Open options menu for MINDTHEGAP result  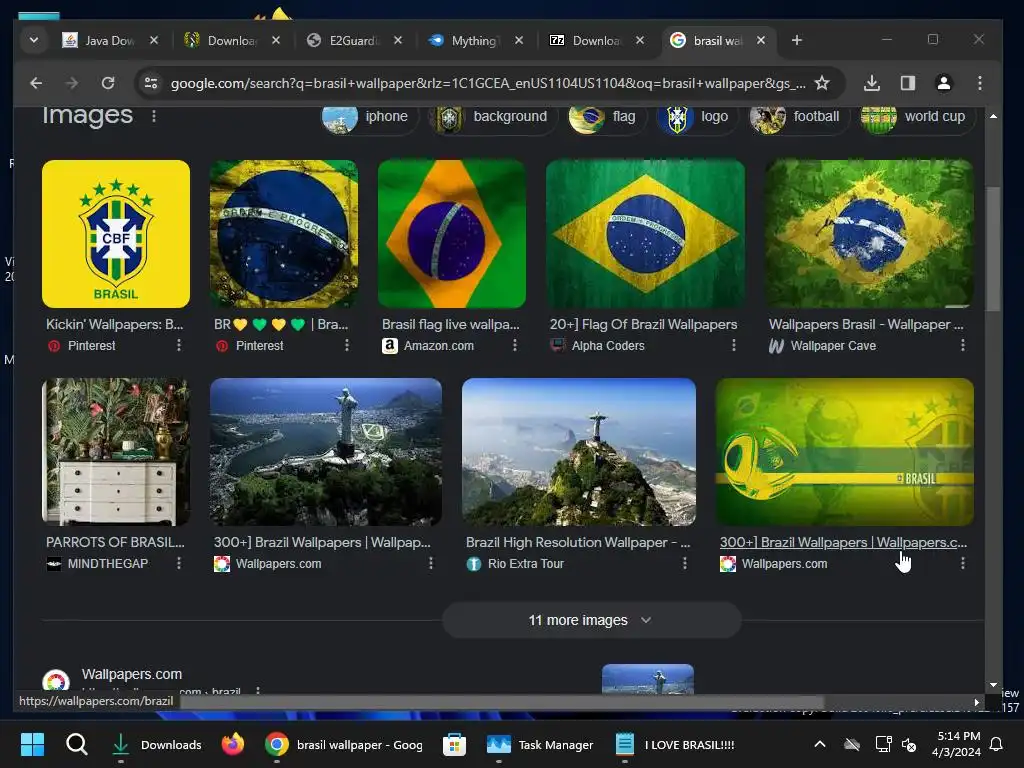point(179,564)
